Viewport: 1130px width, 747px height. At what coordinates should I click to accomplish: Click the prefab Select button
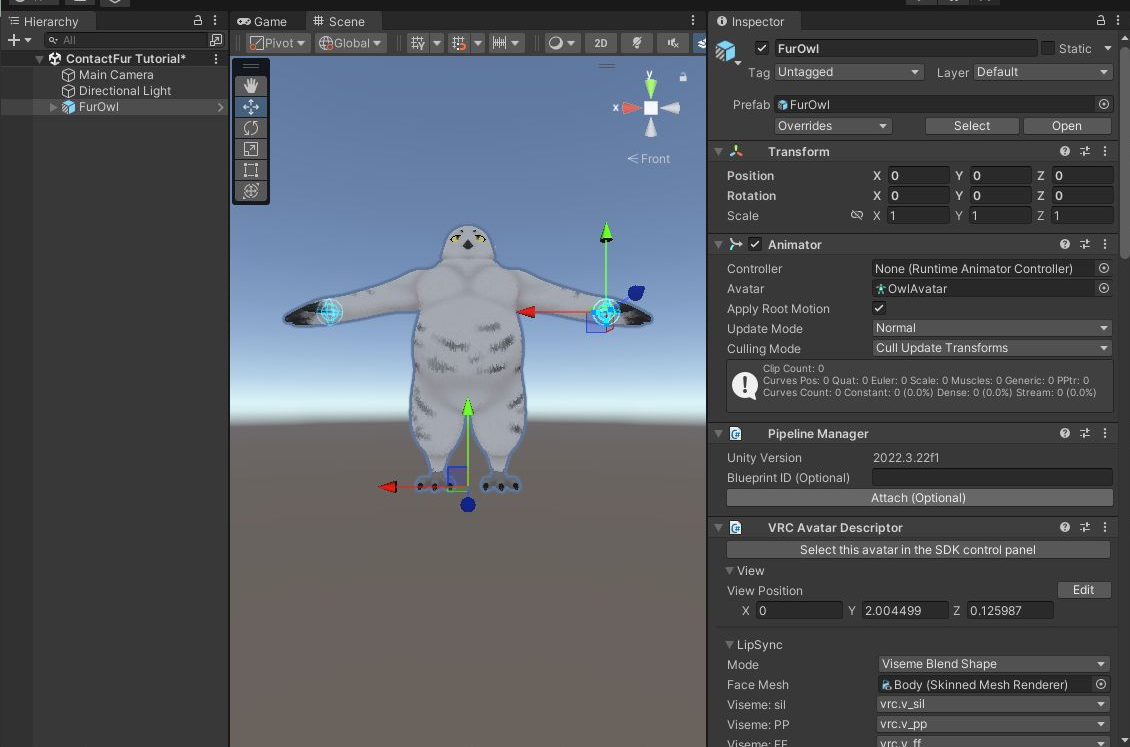(x=971, y=126)
